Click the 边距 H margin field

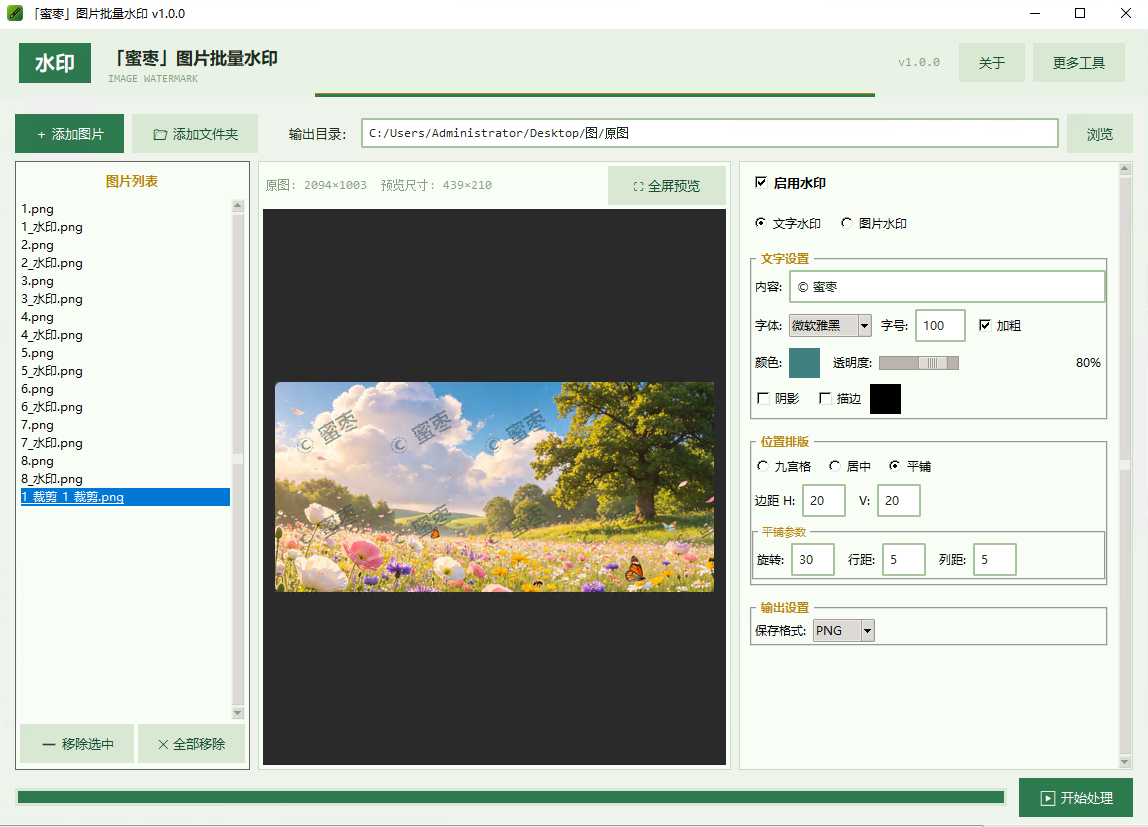point(824,501)
